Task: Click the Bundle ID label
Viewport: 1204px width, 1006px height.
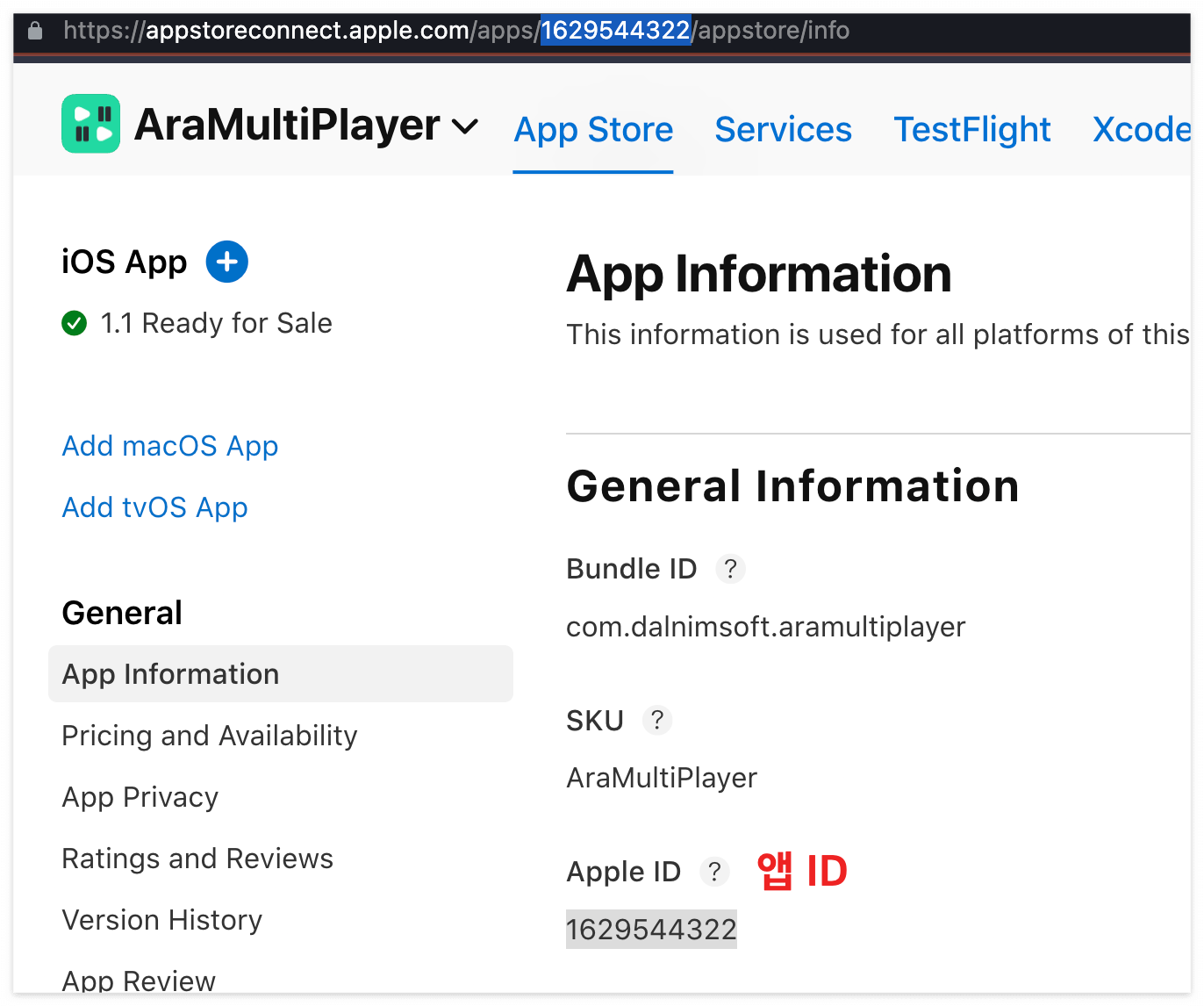Action: pyautogui.click(x=631, y=569)
